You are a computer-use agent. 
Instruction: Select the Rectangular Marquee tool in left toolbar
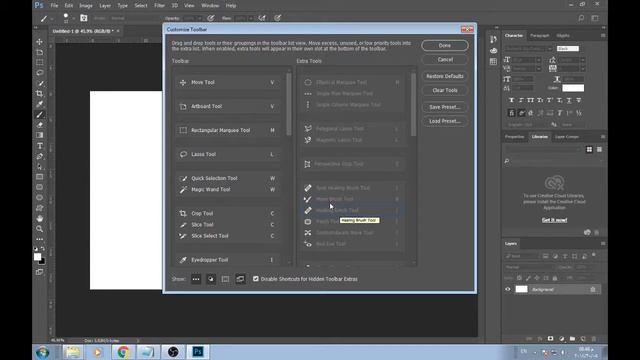pos(40,62)
